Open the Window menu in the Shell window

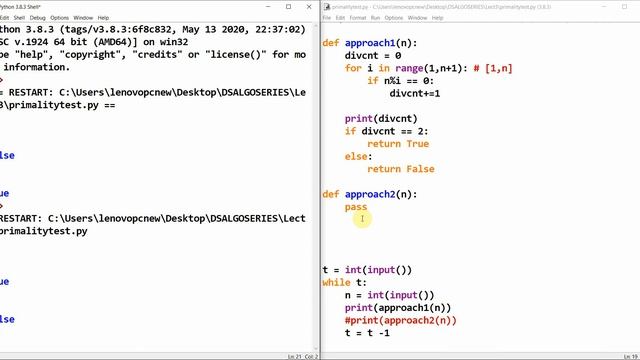click(83, 18)
